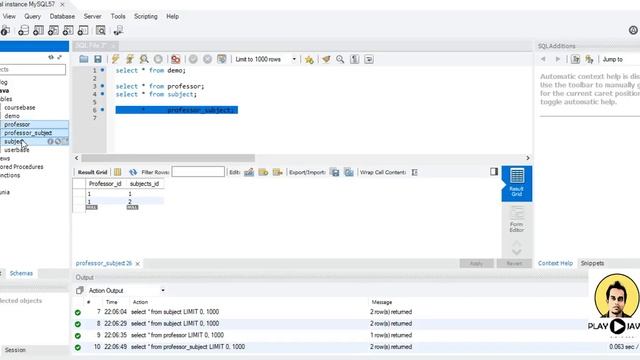The height and width of the screenshot is (360, 640).
Task: Switch to Result Grid side button
Action: (517, 183)
